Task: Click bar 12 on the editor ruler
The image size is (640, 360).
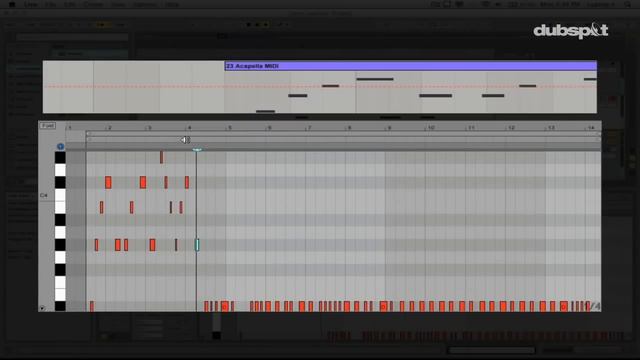Action: 511,128
